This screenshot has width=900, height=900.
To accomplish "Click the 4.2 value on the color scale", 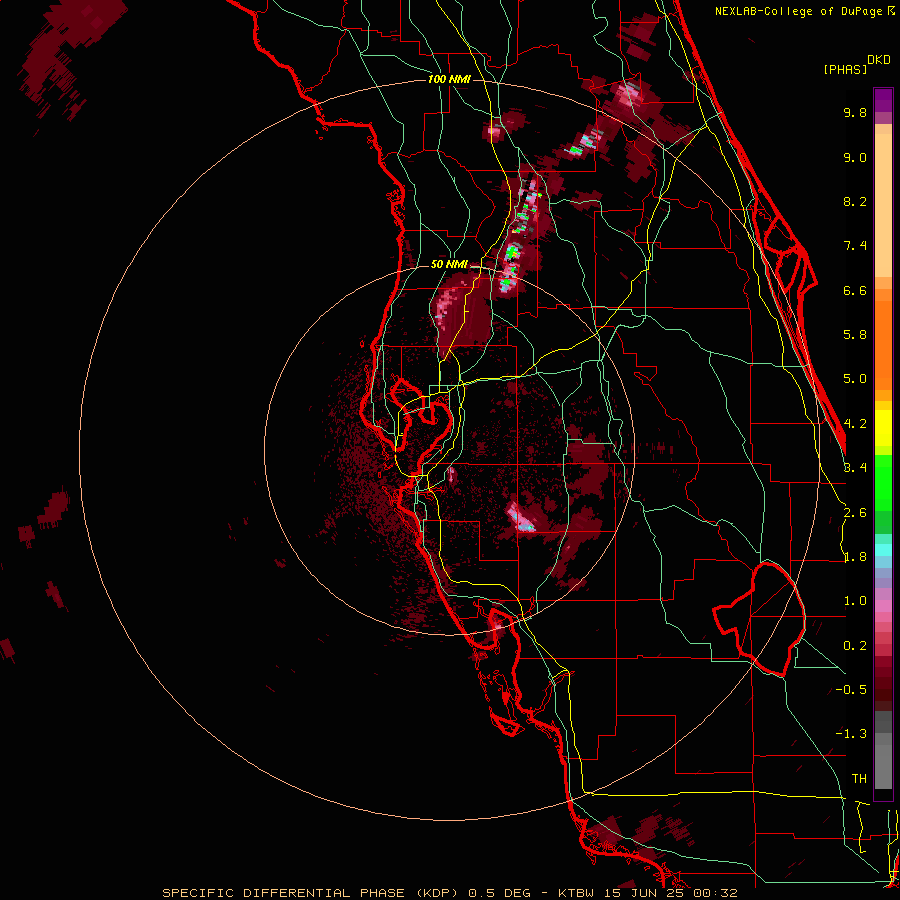I will (x=855, y=424).
